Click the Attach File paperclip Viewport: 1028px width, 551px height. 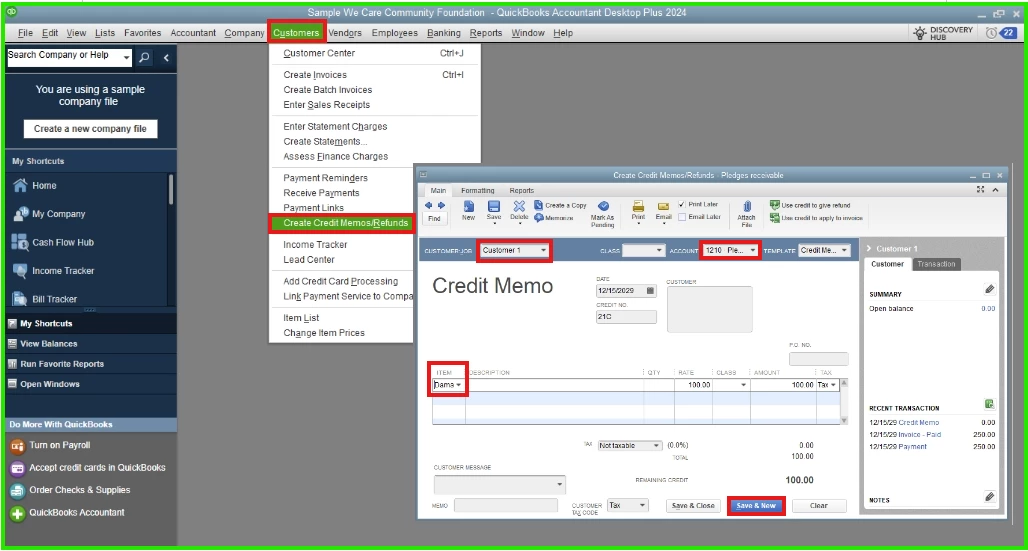(746, 207)
